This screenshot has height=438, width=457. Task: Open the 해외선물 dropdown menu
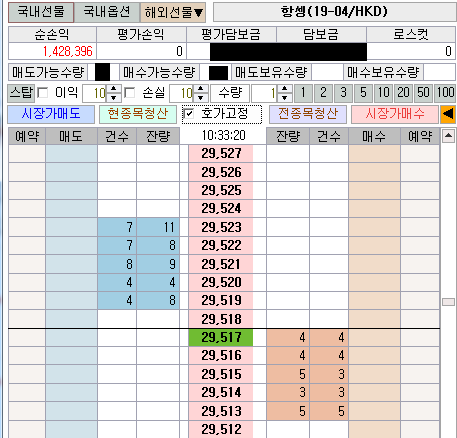[173, 12]
